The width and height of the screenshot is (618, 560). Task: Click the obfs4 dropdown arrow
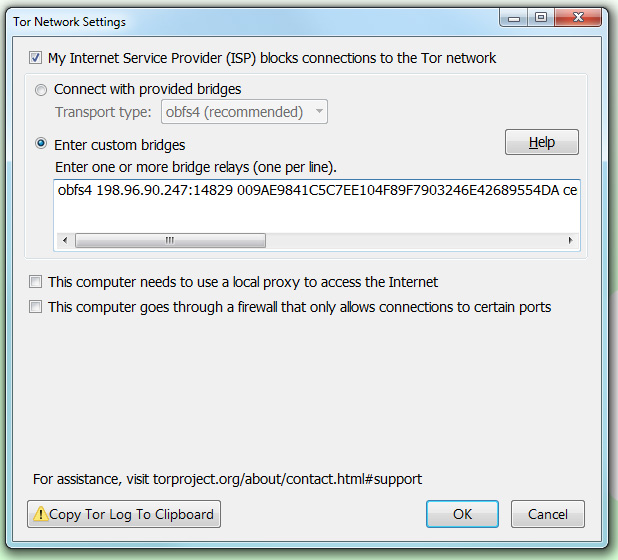(319, 112)
